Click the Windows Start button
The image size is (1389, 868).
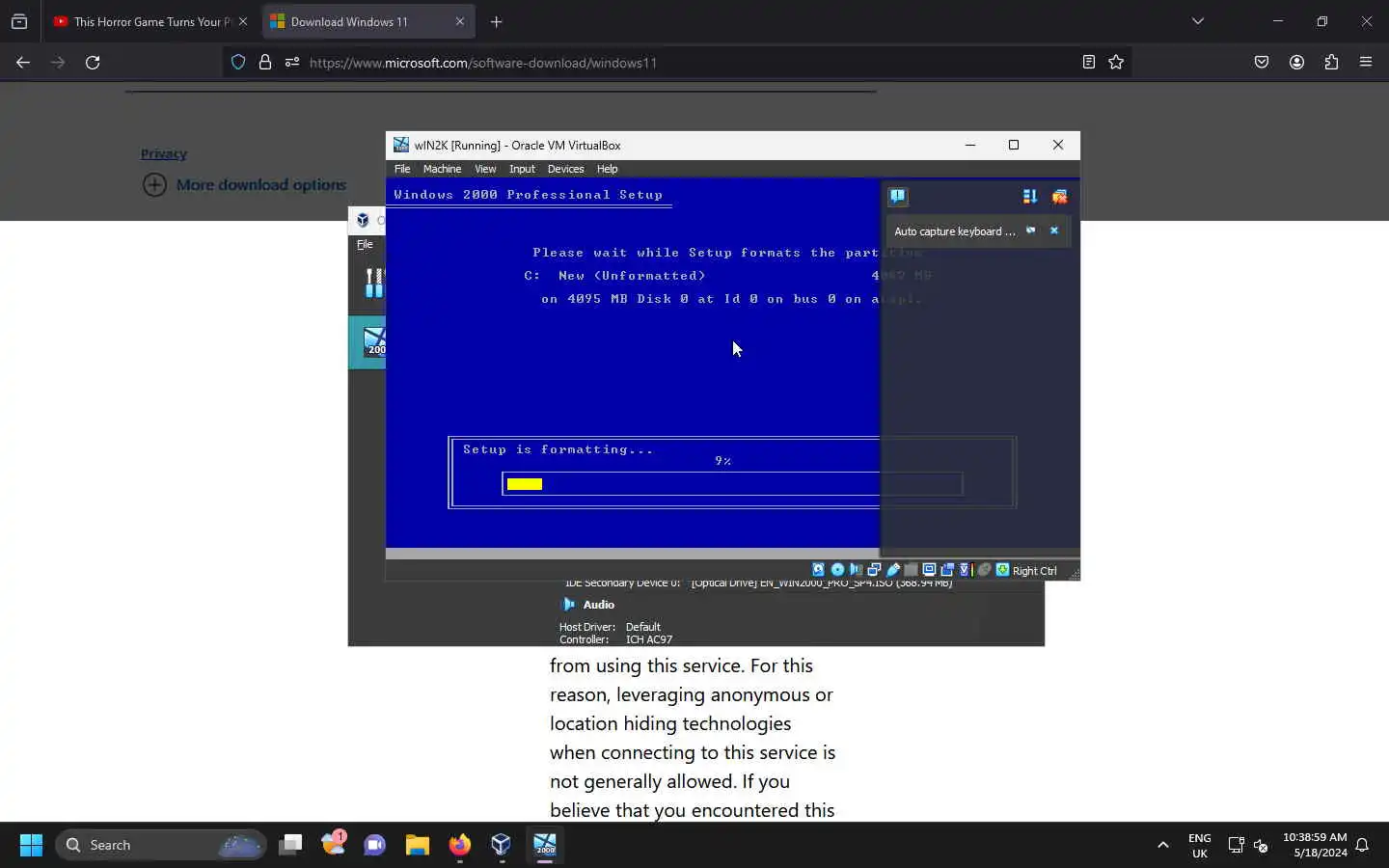coord(31,845)
